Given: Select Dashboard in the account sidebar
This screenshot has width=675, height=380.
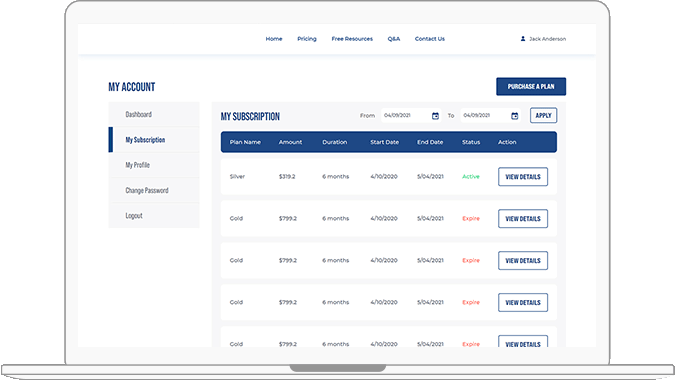Looking at the screenshot, I should point(154,114).
